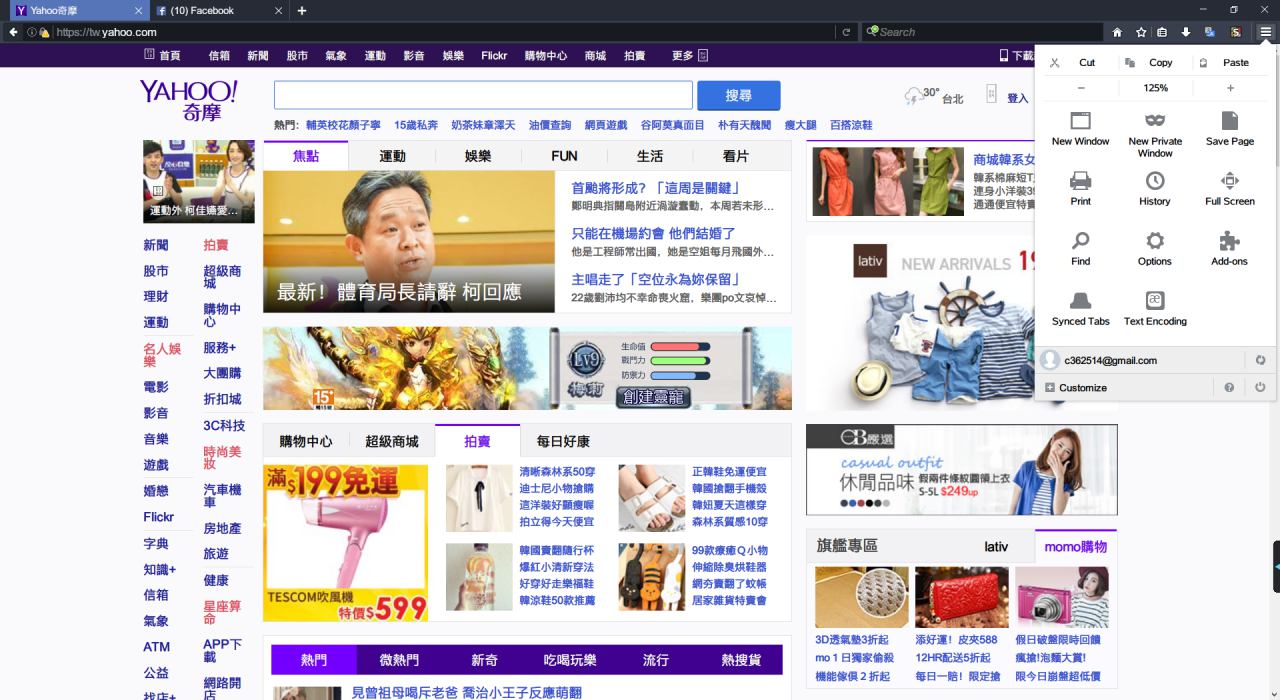The width and height of the screenshot is (1280, 700).
Task: Open Synced Tabs
Action: [x=1080, y=308]
